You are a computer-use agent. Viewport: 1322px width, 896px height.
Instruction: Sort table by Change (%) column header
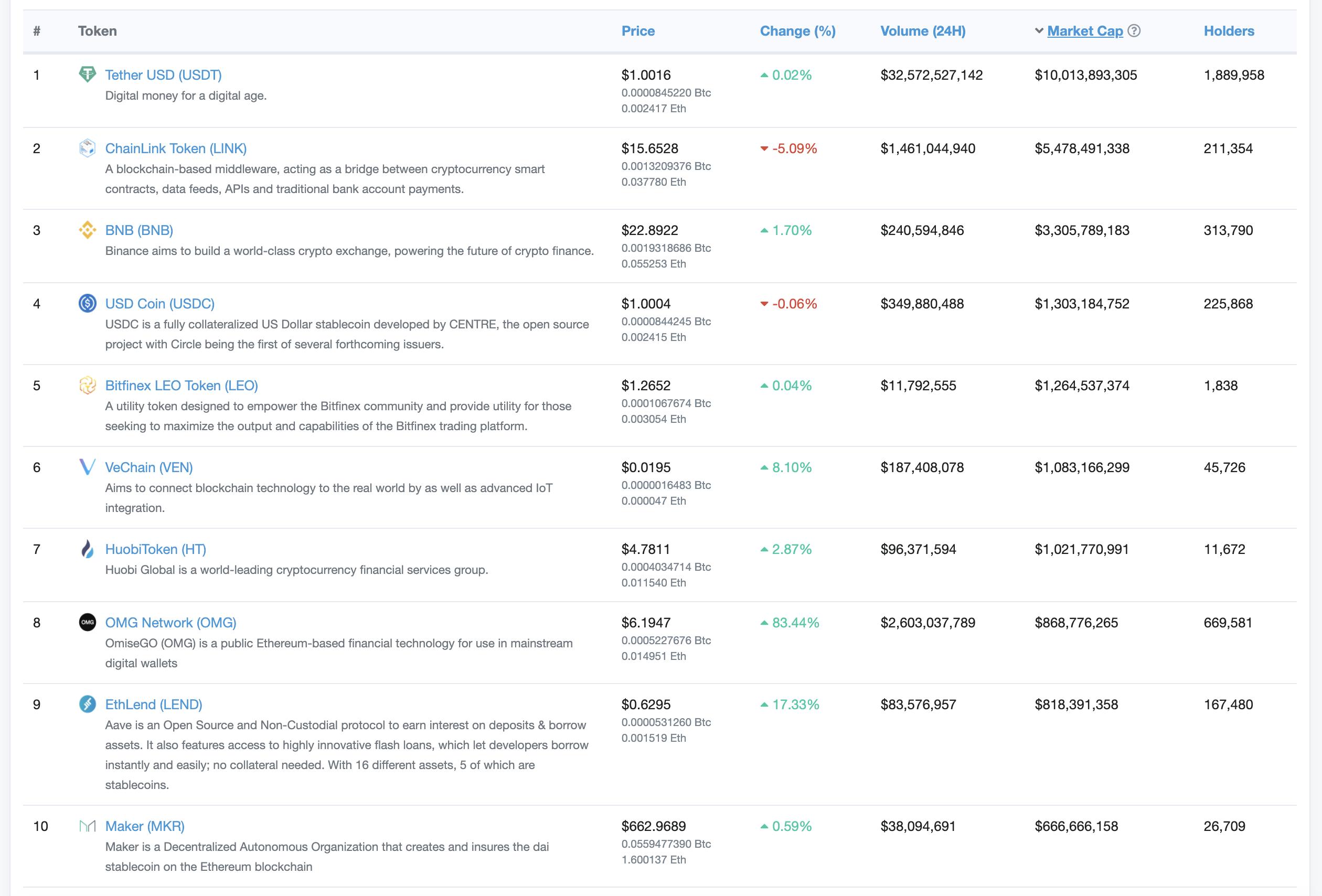pyautogui.click(x=797, y=31)
